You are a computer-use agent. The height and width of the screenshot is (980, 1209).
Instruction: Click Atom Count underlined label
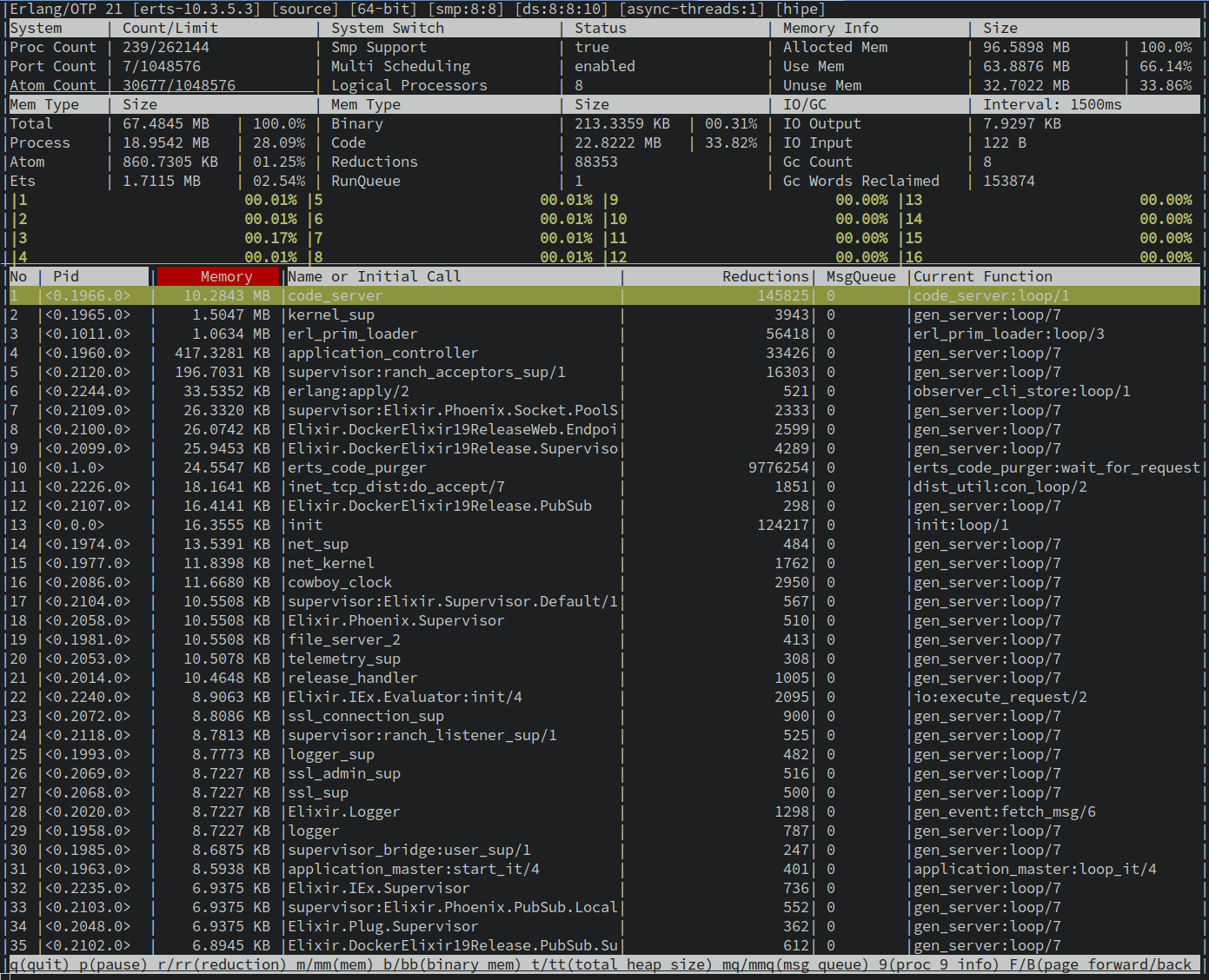click(x=53, y=85)
